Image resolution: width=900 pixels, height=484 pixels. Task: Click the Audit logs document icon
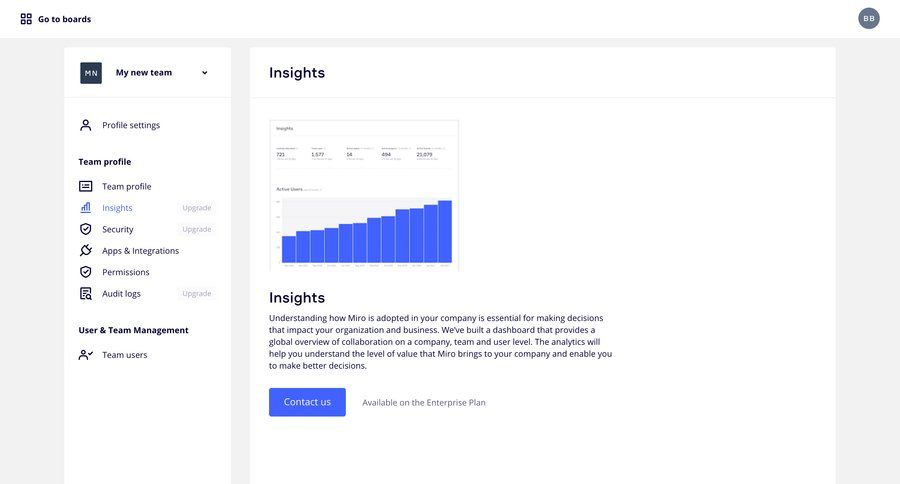click(86, 293)
